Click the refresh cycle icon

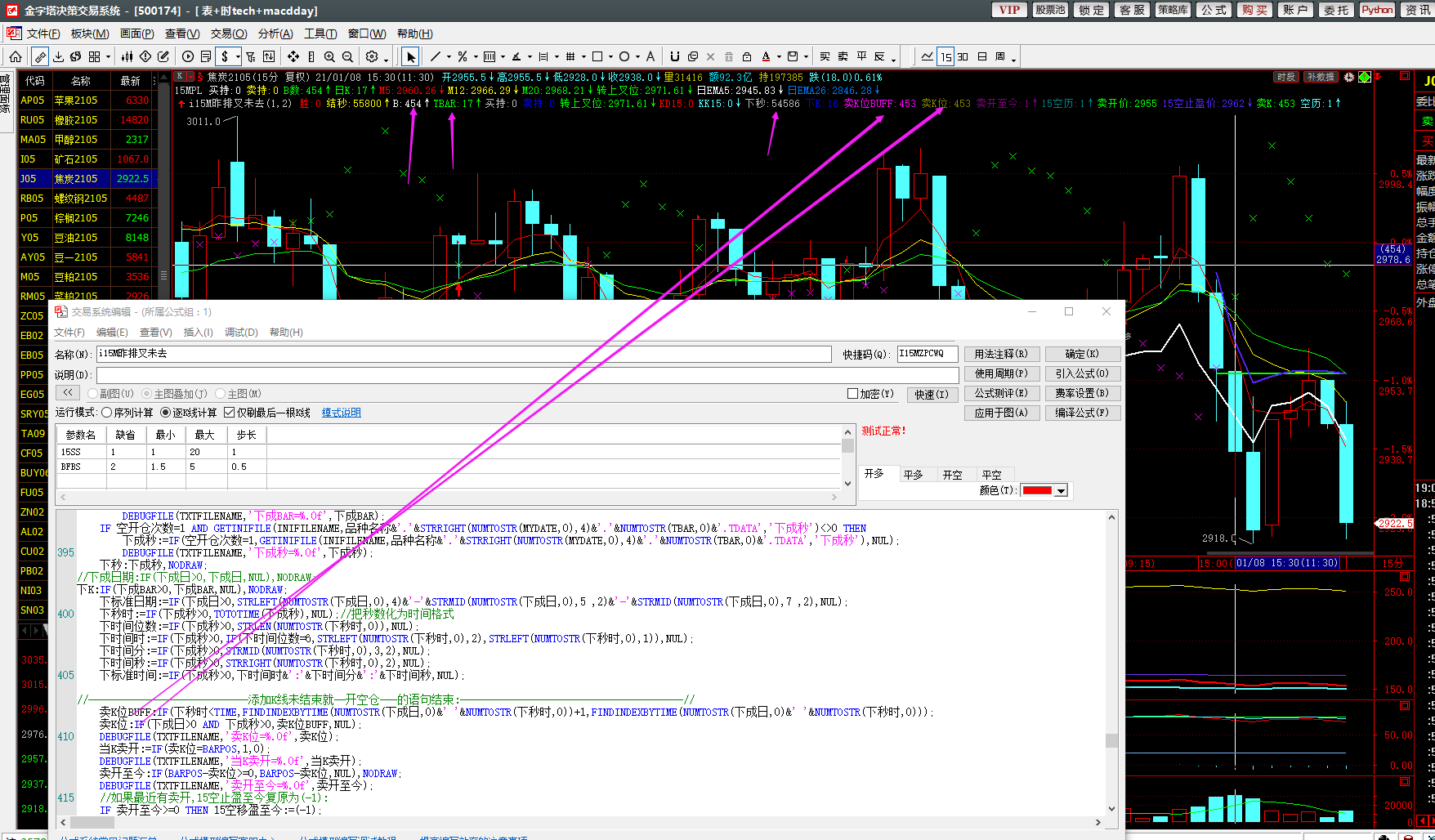tap(76, 56)
